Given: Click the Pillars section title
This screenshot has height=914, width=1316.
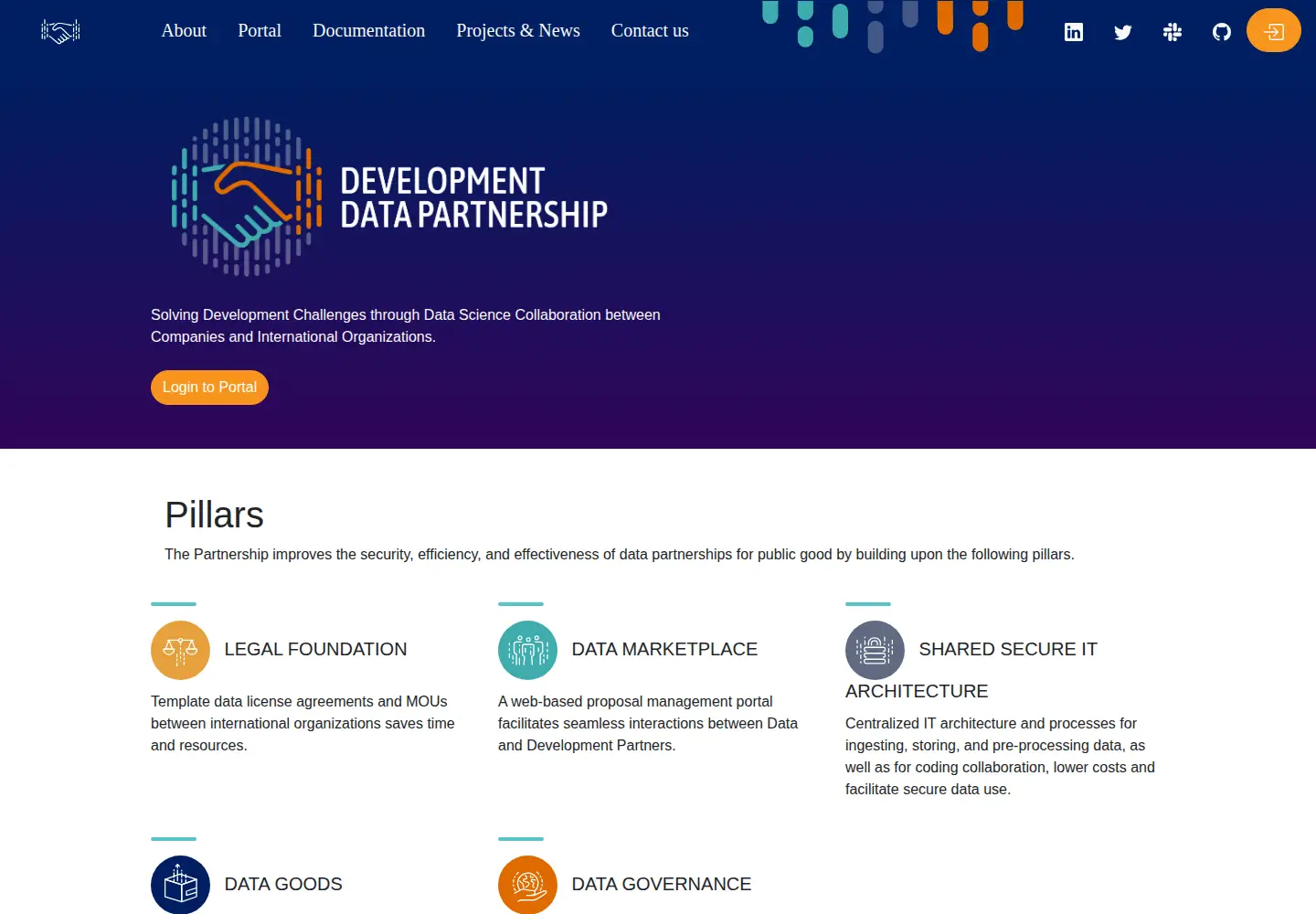Looking at the screenshot, I should pos(214,515).
